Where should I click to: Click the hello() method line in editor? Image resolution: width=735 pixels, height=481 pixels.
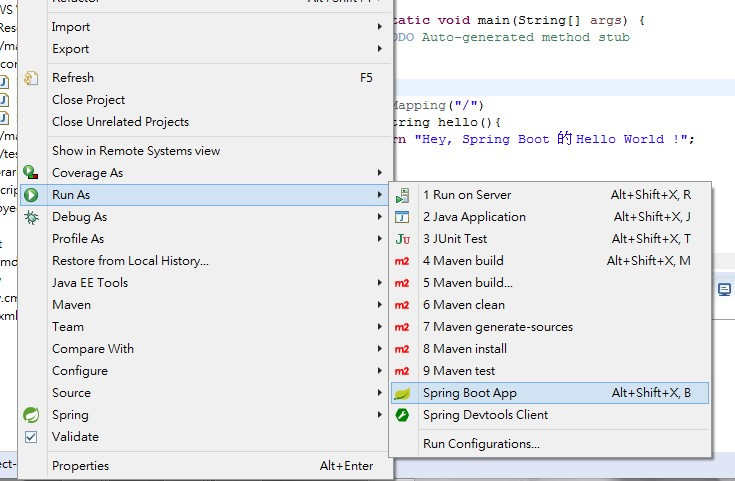446,122
